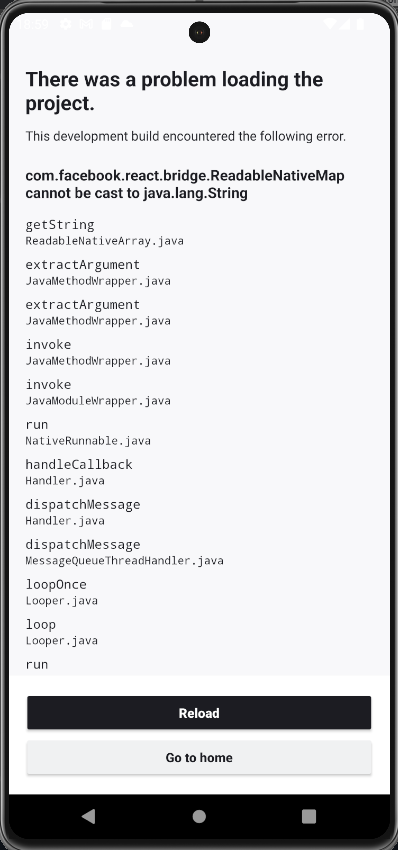This screenshot has width=398, height=850.
Task: Tap the battery icon in status bar
Action: click(360, 24)
